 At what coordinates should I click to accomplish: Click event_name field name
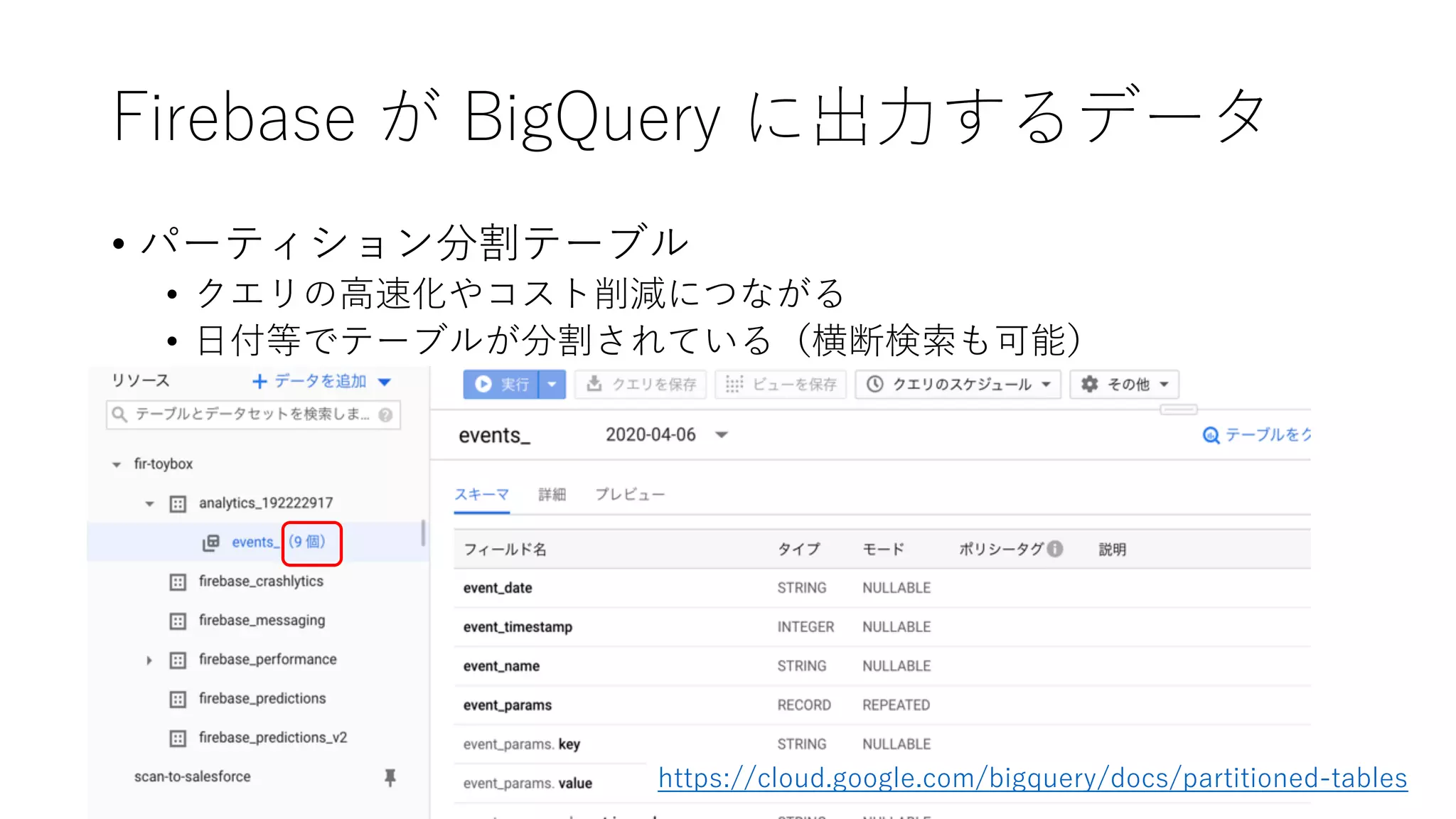coord(501,667)
